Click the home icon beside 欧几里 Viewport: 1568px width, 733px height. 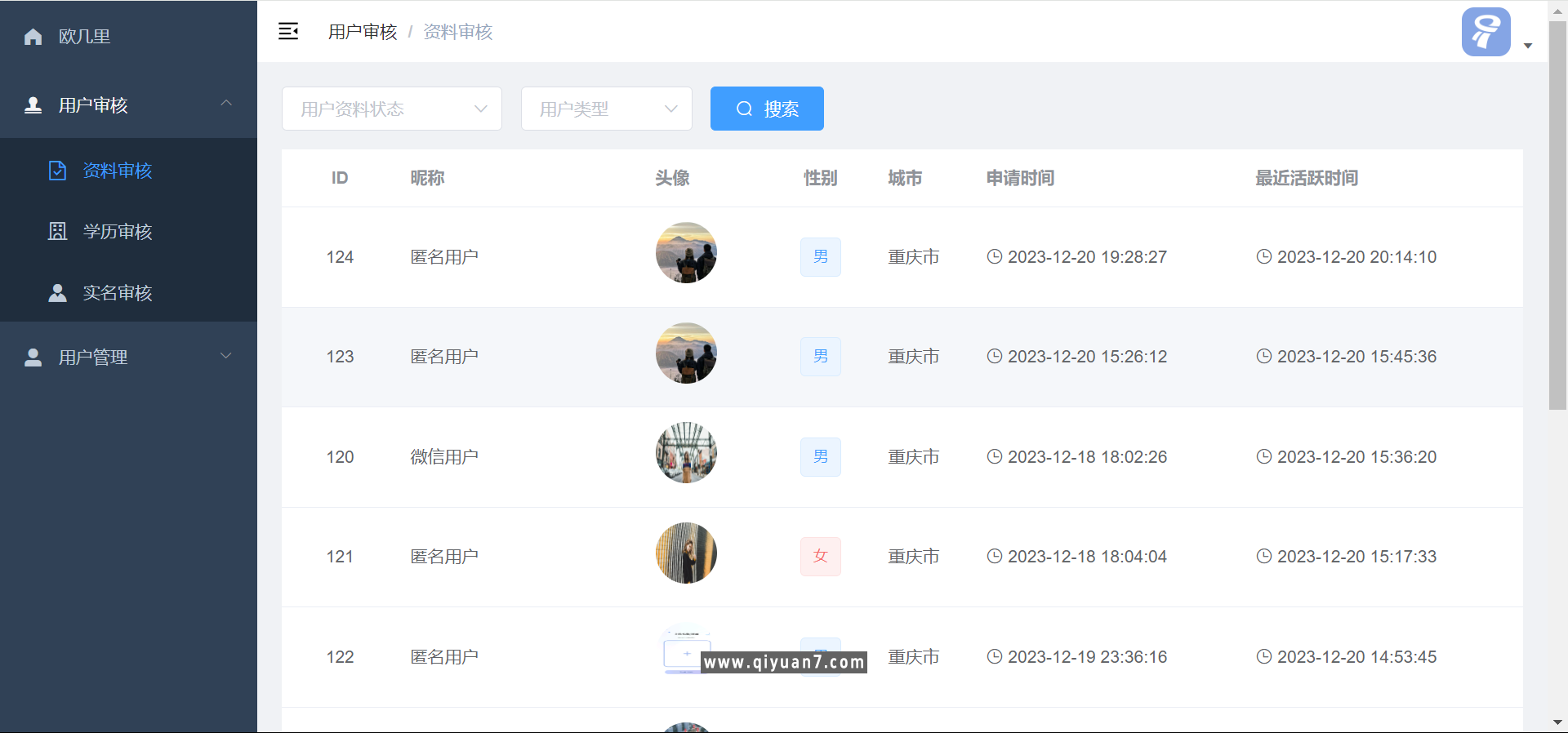pos(33,37)
